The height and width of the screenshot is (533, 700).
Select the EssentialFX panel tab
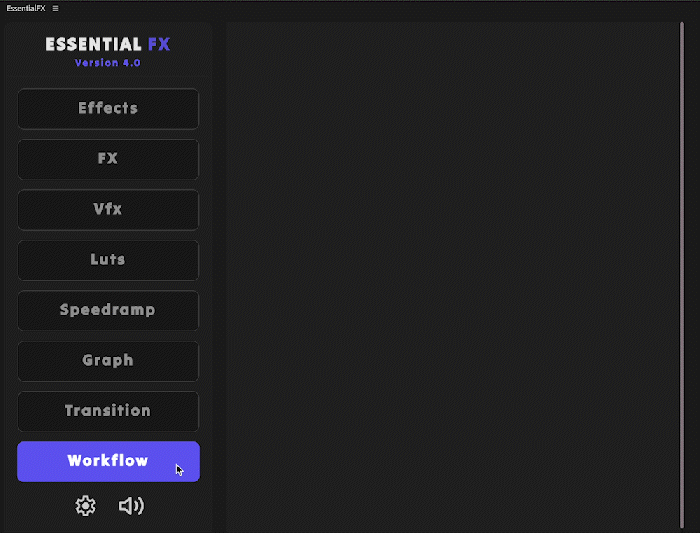[25, 8]
